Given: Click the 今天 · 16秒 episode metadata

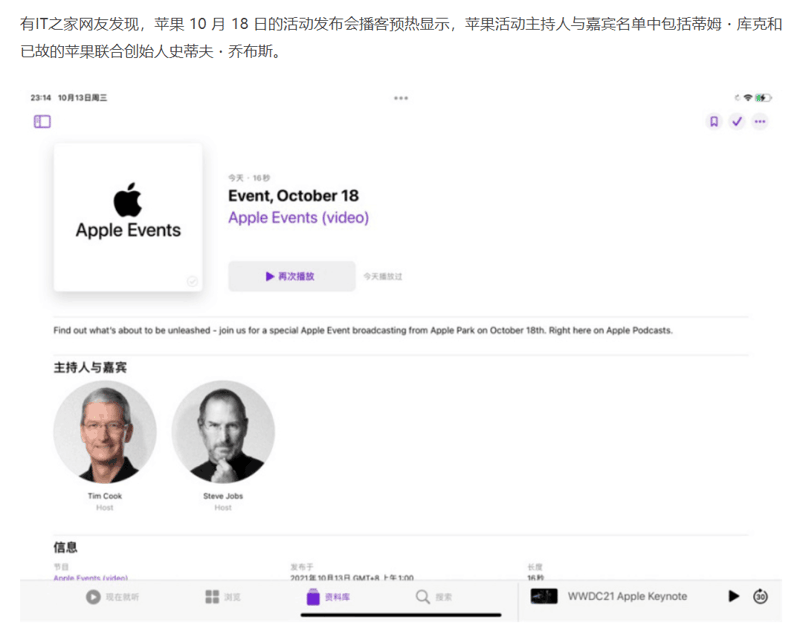Looking at the screenshot, I should point(249,178).
